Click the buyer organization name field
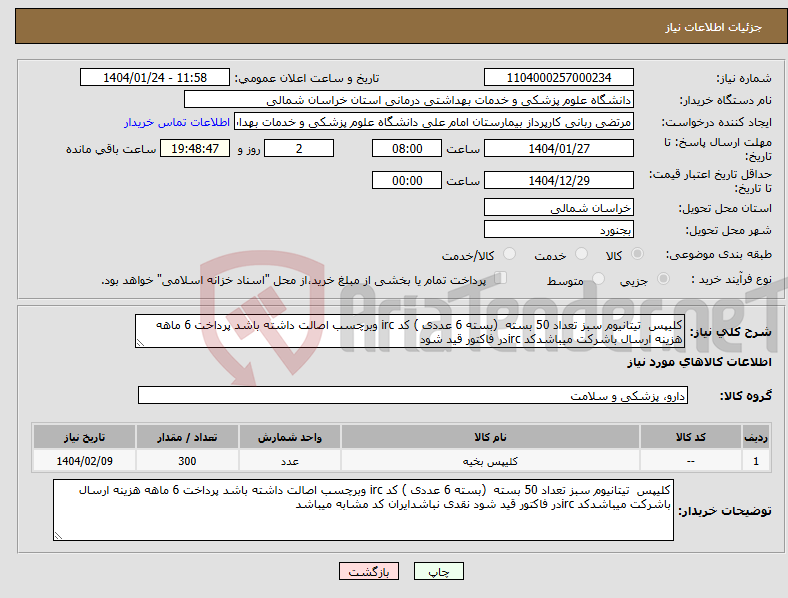Screen dimensions: 788x598 [409, 99]
